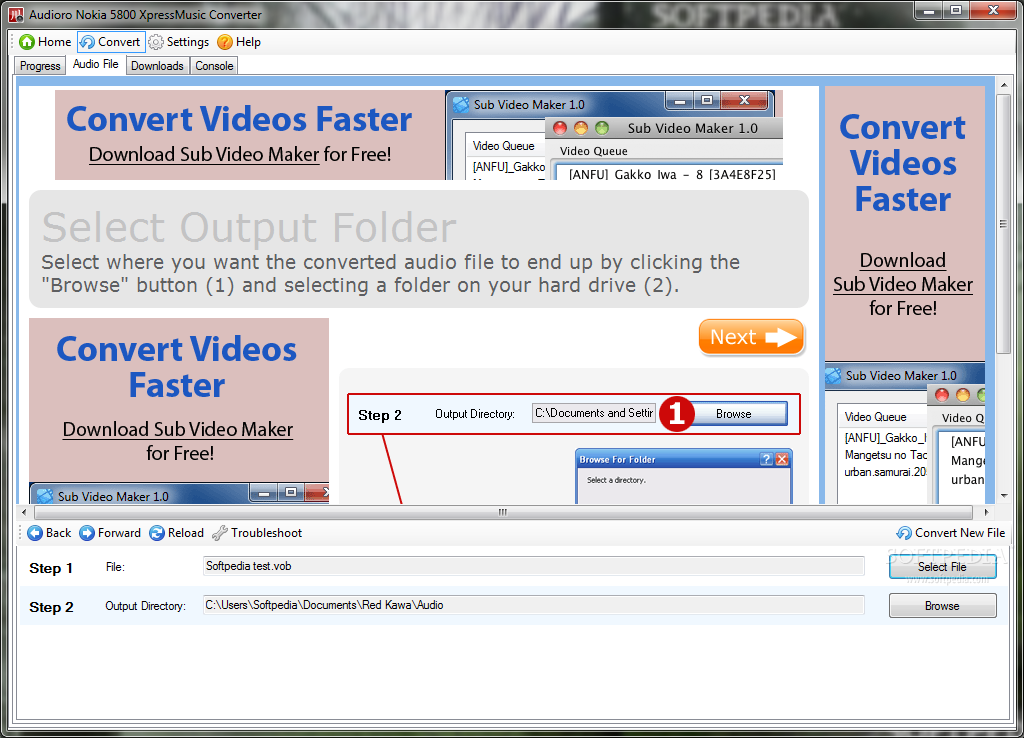Minimize the Audioro converter window

929,10
